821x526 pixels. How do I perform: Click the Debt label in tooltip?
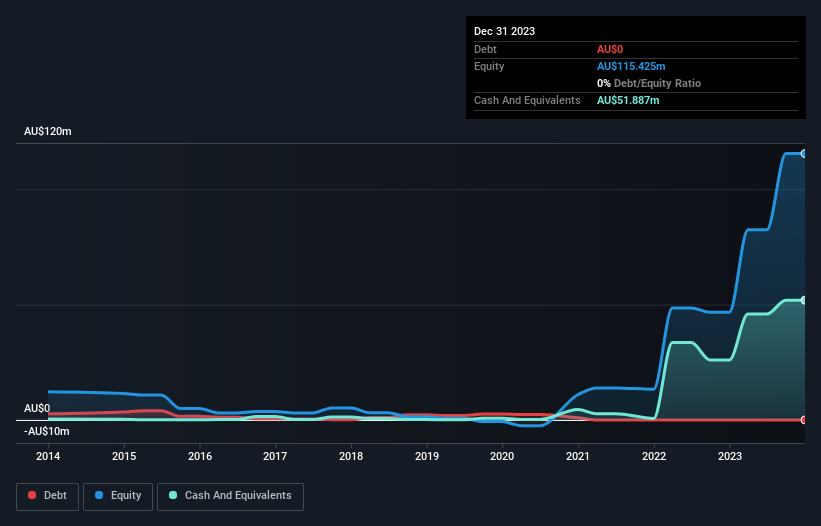tap(485, 49)
